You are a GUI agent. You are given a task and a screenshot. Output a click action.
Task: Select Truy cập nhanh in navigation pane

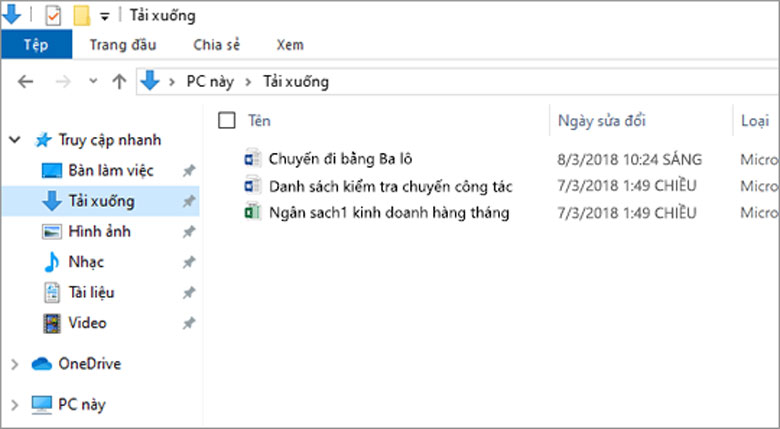point(110,140)
